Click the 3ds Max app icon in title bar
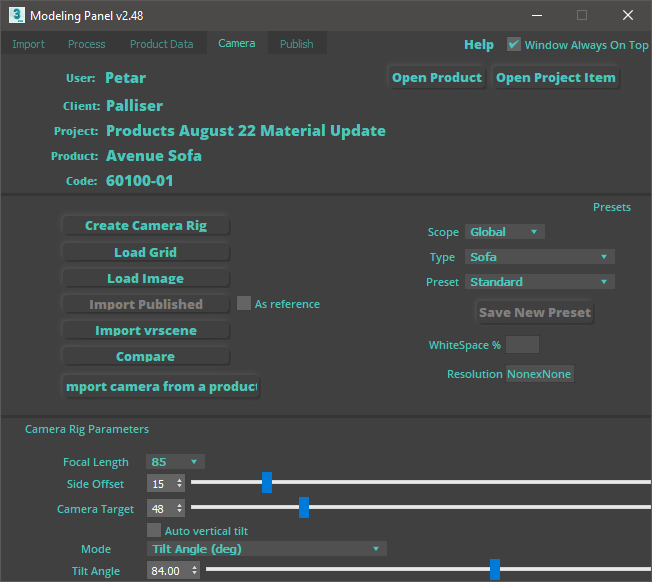652x582 pixels. click(15, 15)
